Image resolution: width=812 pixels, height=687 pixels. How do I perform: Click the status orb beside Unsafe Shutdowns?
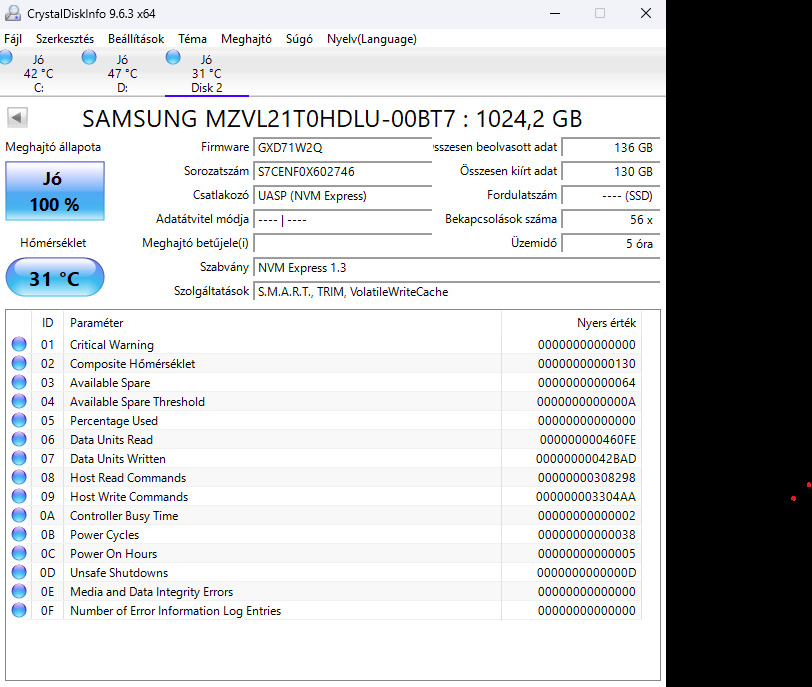click(x=19, y=572)
